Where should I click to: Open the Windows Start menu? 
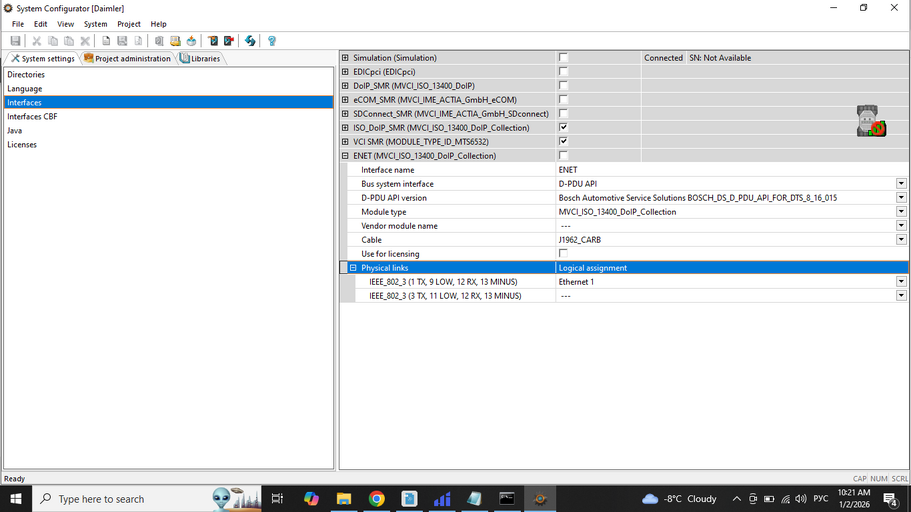[x=16, y=499]
